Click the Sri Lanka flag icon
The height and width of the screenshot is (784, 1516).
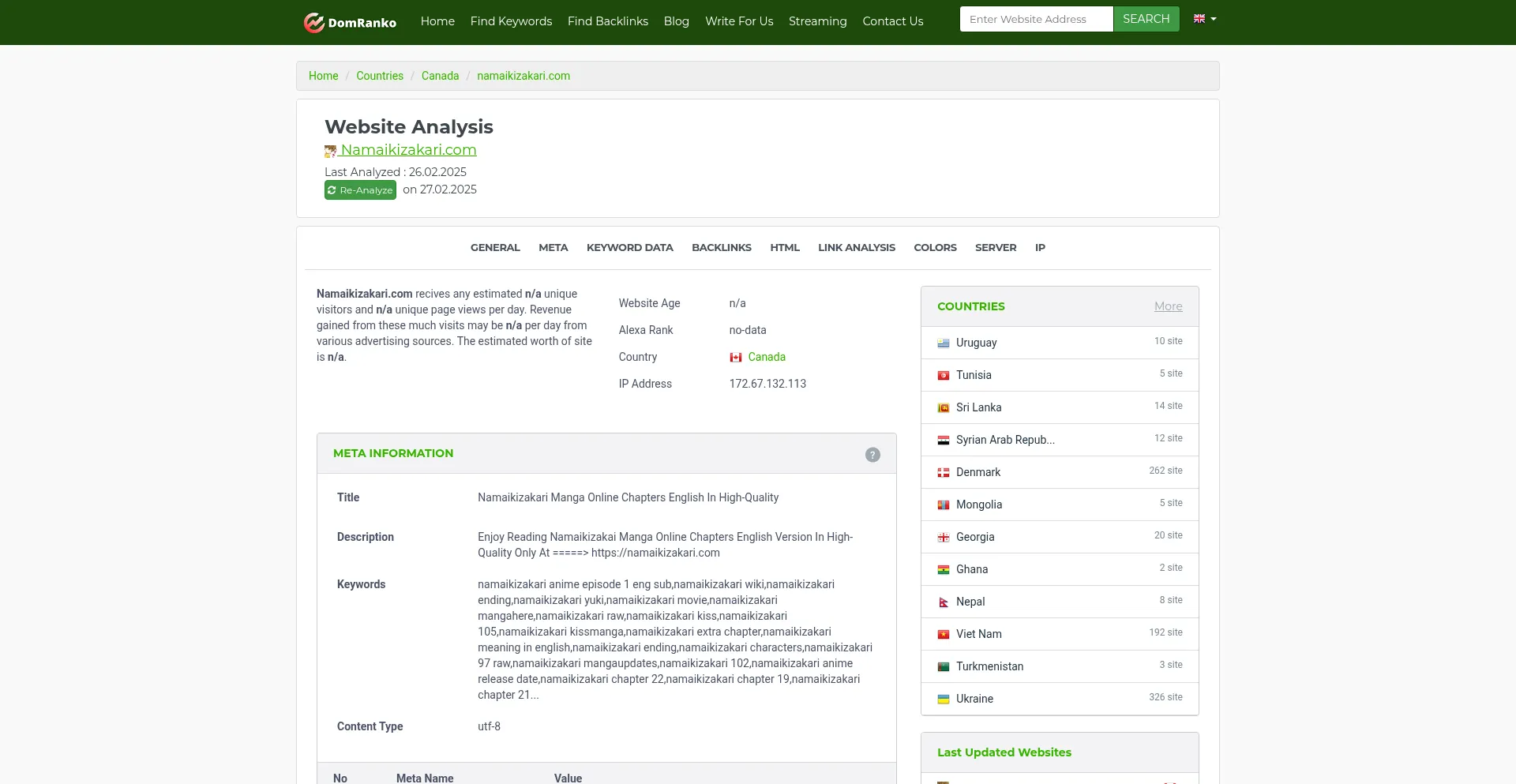944,408
